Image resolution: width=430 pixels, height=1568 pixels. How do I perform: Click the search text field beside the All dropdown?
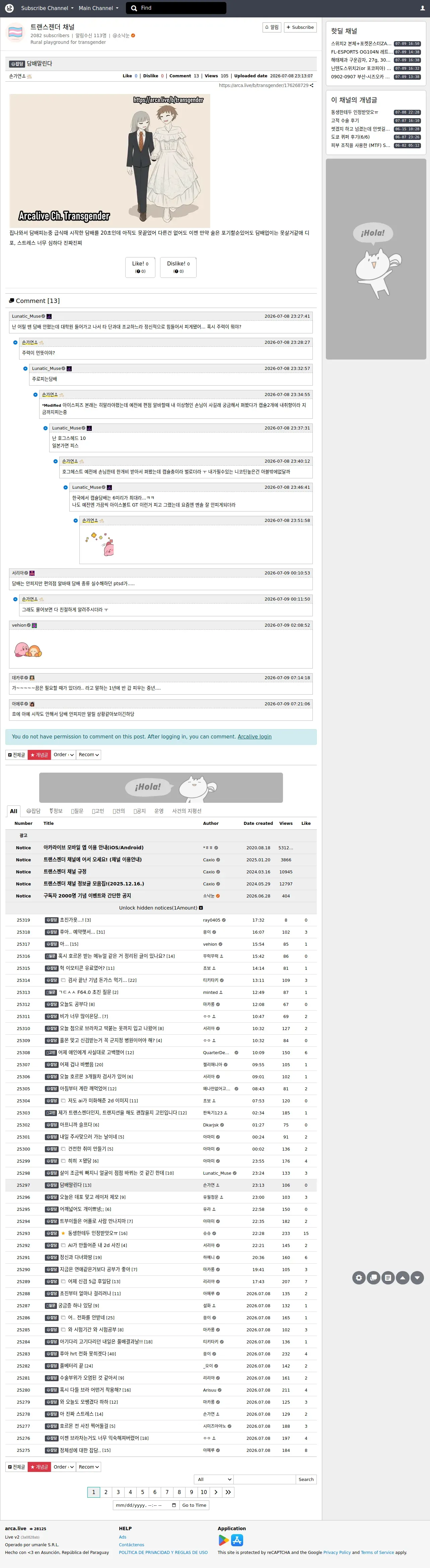coord(264,1479)
